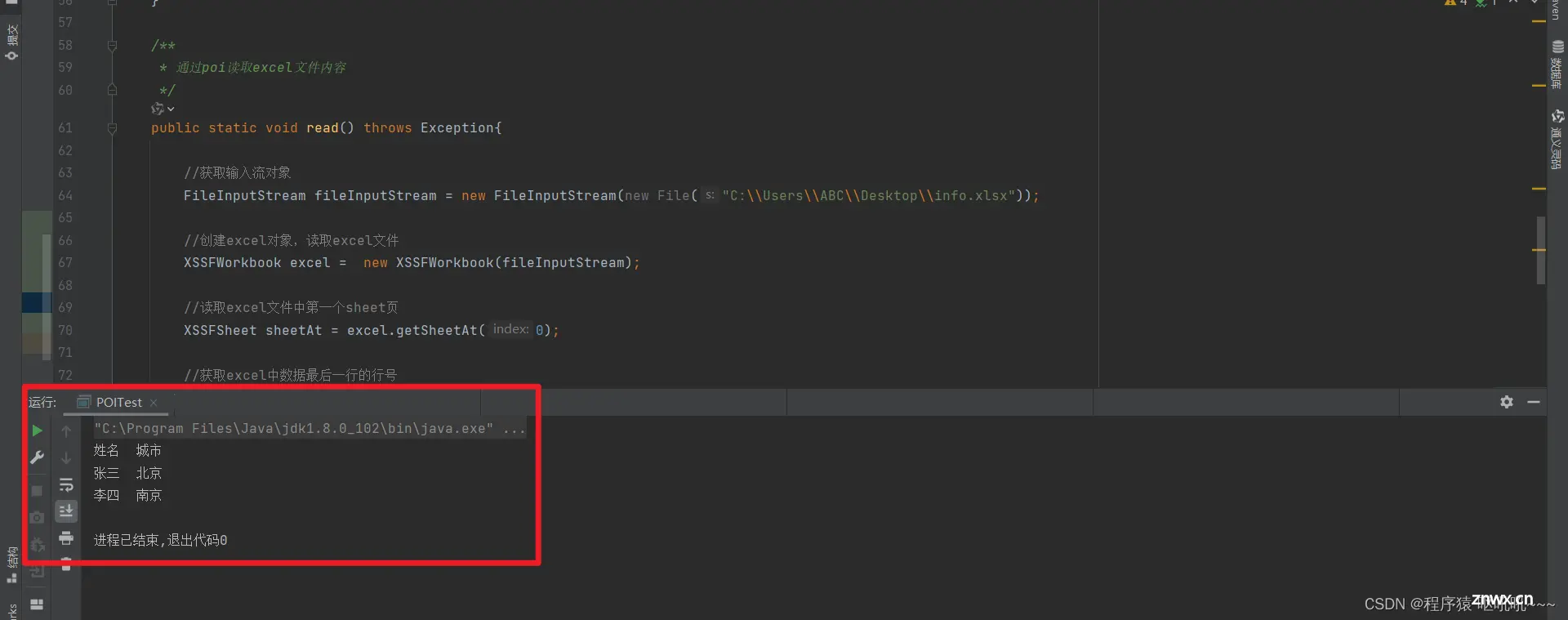Viewport: 1568px width, 620px height.
Task: Print the console output
Action: point(66,538)
